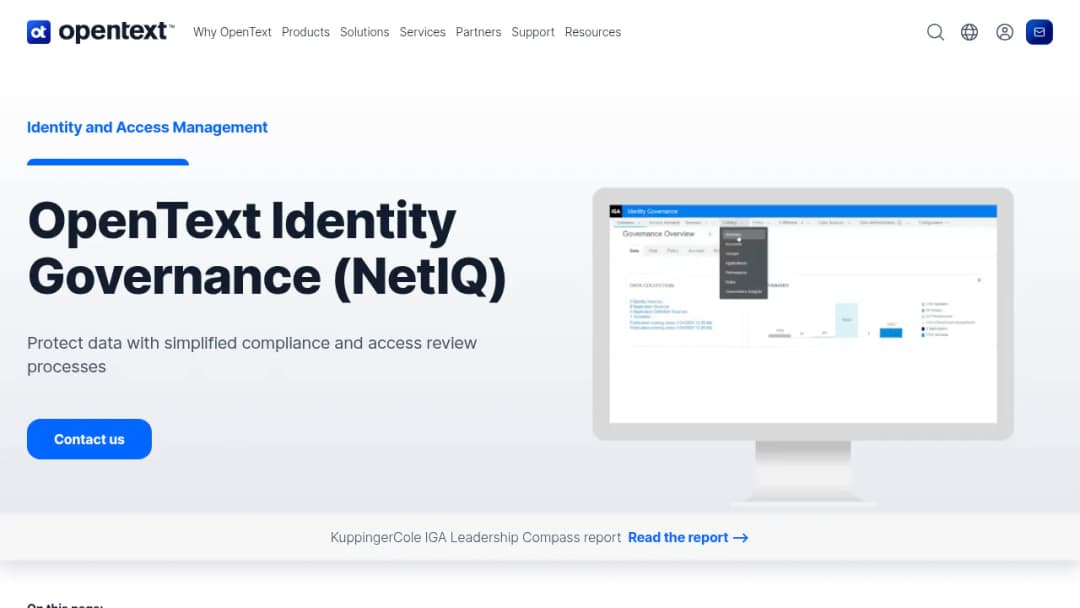The width and height of the screenshot is (1080, 608).
Task: Open the Partners menu
Action: tap(478, 32)
